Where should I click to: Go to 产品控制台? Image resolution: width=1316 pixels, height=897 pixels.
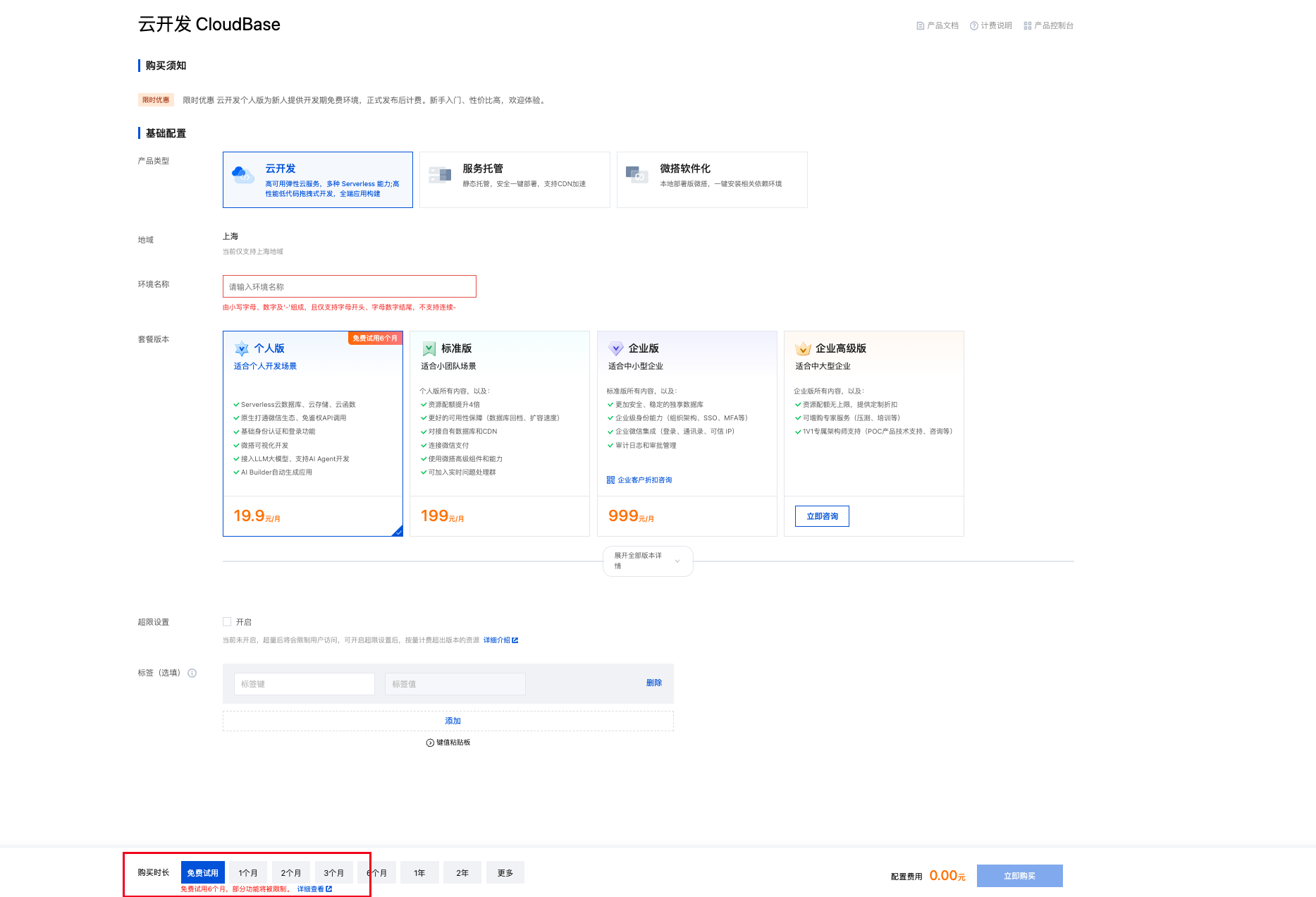pos(1049,25)
